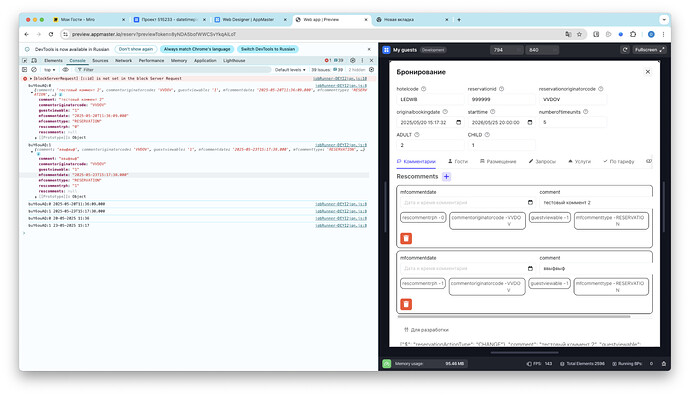Delete the first comment card
The width and height of the screenshot is (690, 396).
tap(406, 238)
